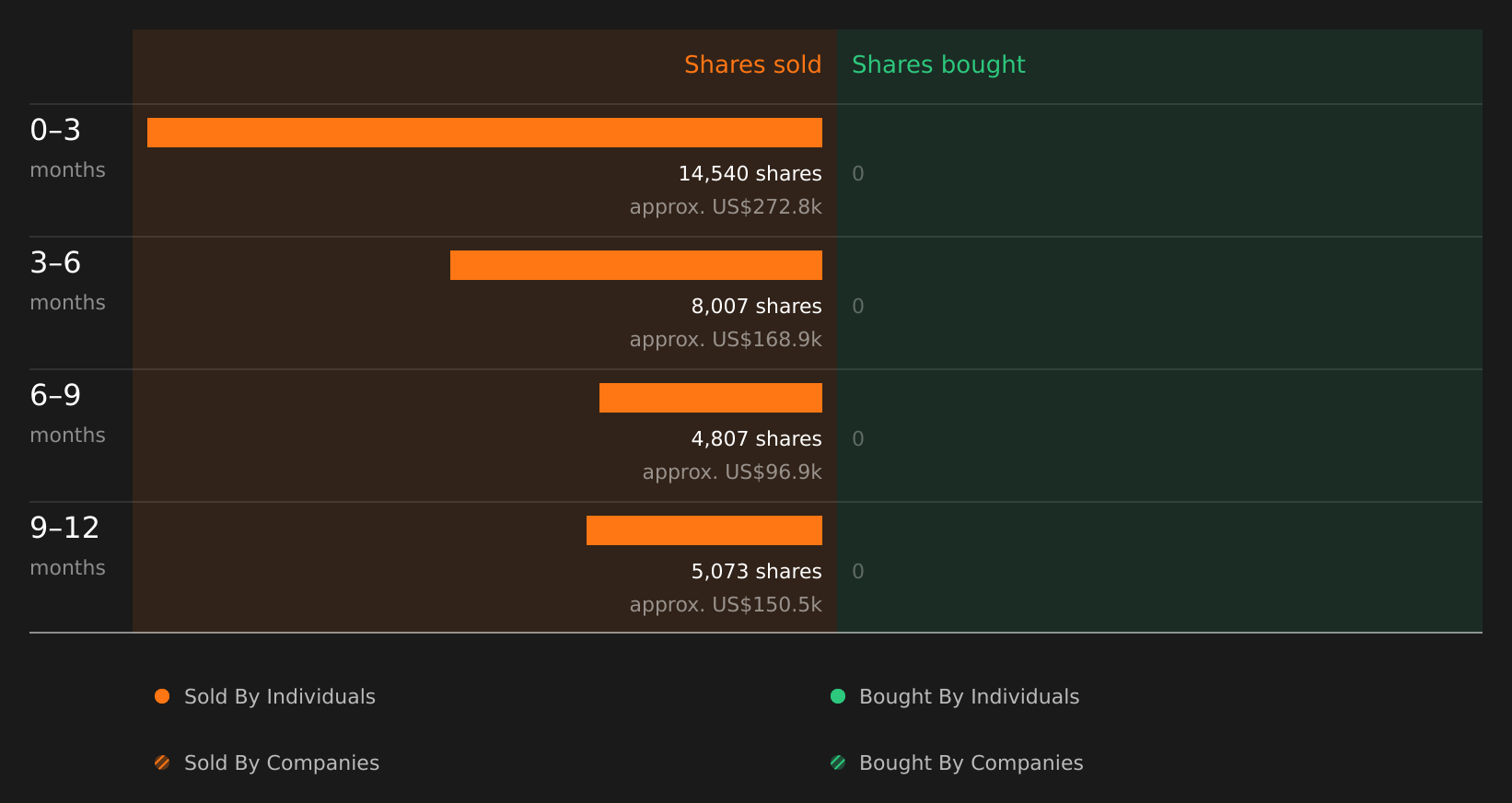Select the Bought By Individuals legend label
This screenshot has height=803, width=1512.
(x=970, y=697)
